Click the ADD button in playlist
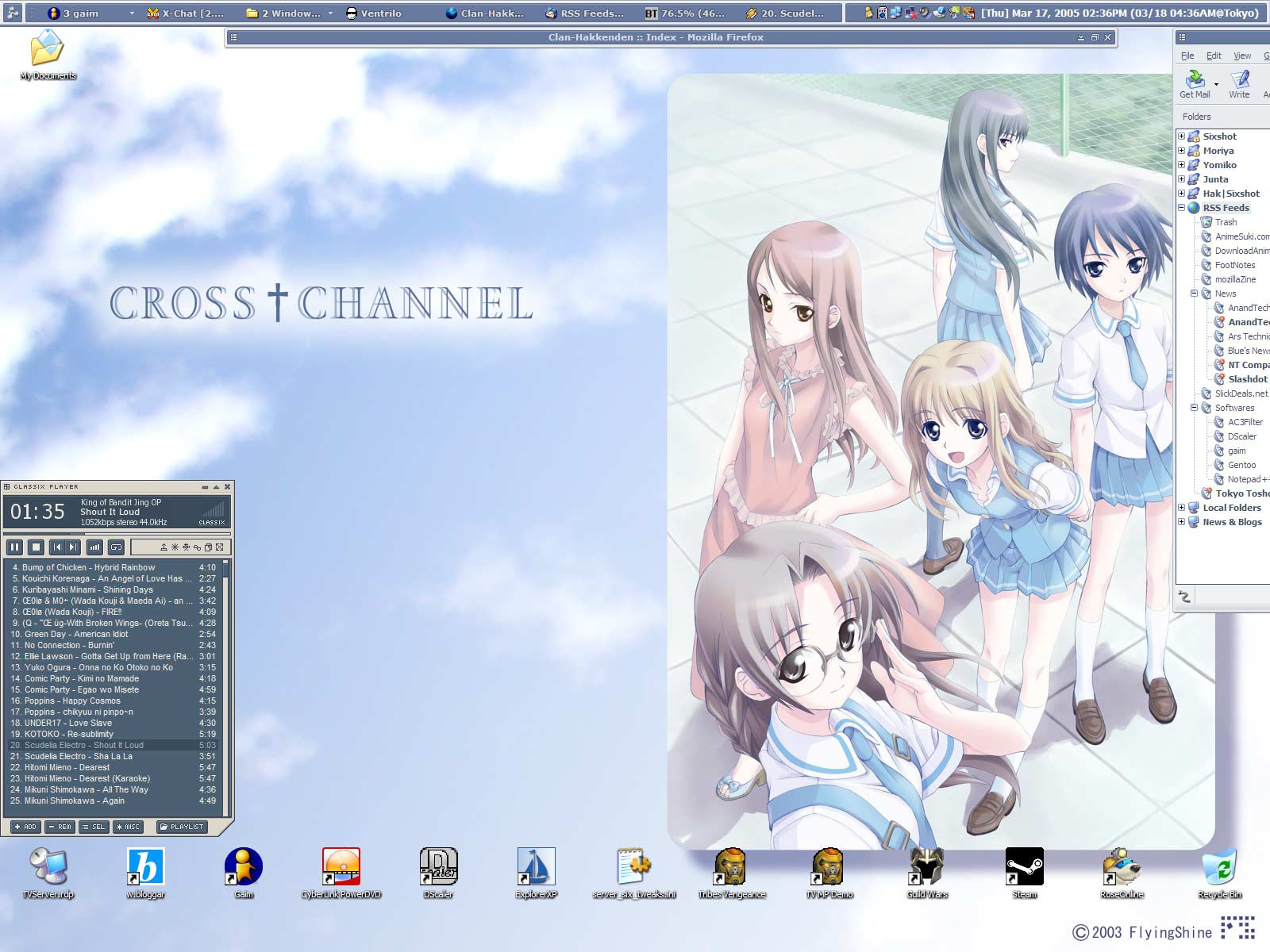This screenshot has height=952, width=1270. point(26,827)
